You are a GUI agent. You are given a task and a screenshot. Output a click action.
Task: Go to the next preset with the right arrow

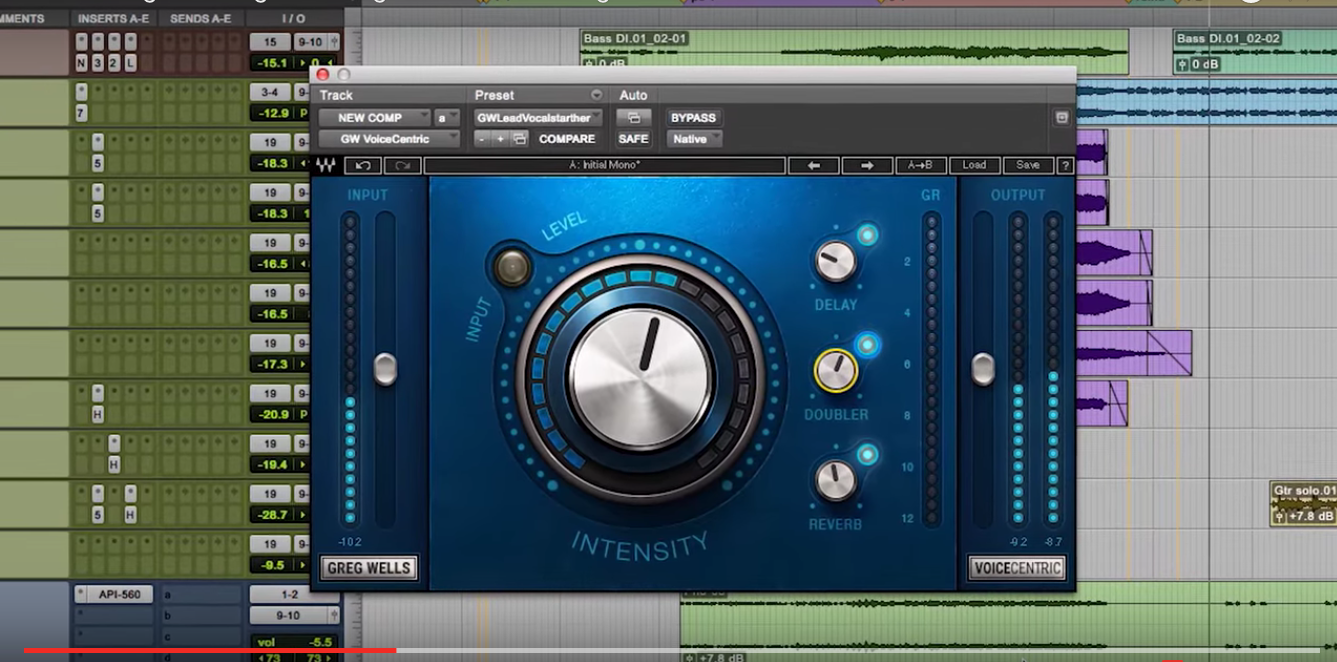867,165
